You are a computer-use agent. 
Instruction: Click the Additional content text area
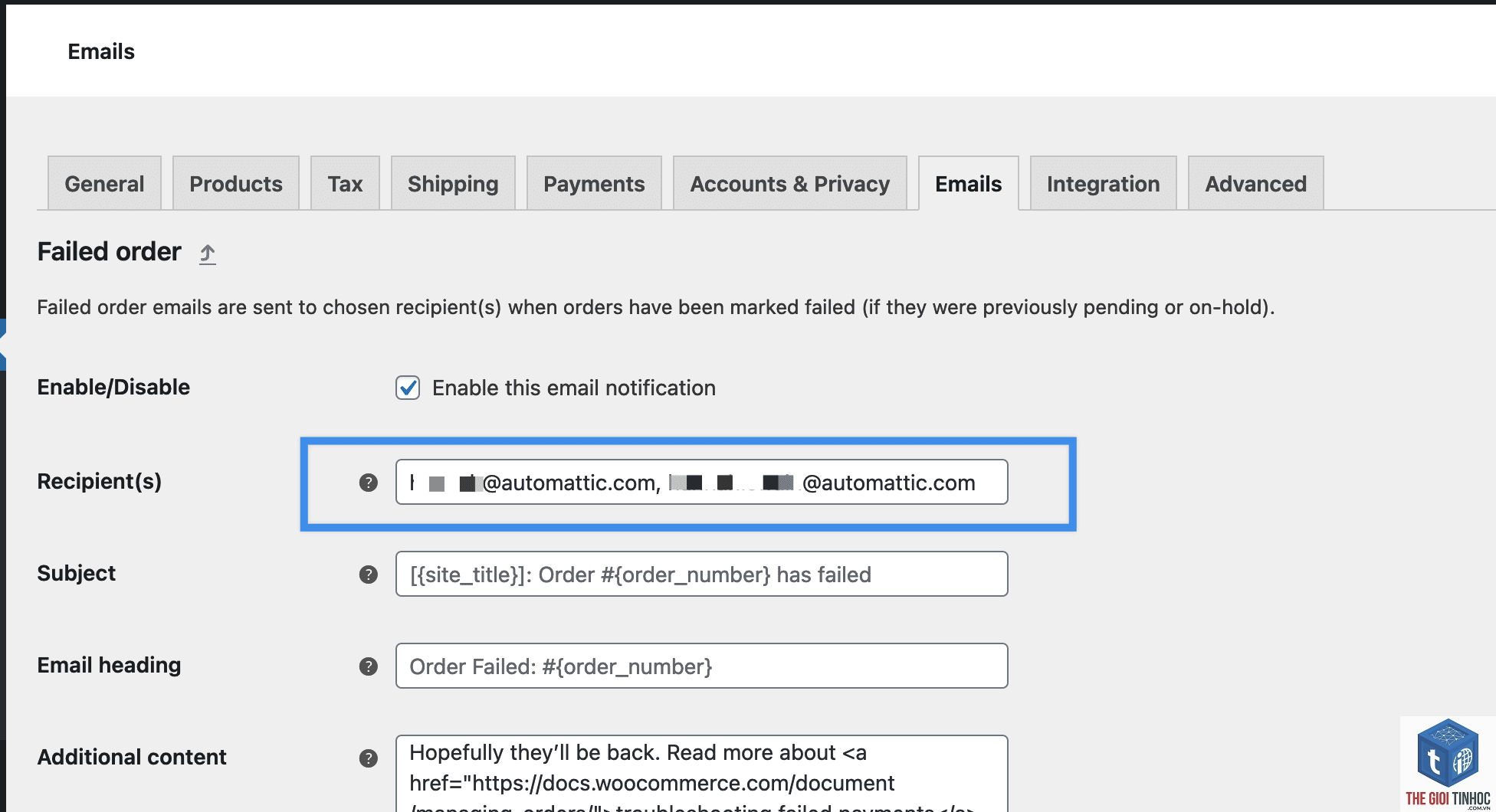702,774
